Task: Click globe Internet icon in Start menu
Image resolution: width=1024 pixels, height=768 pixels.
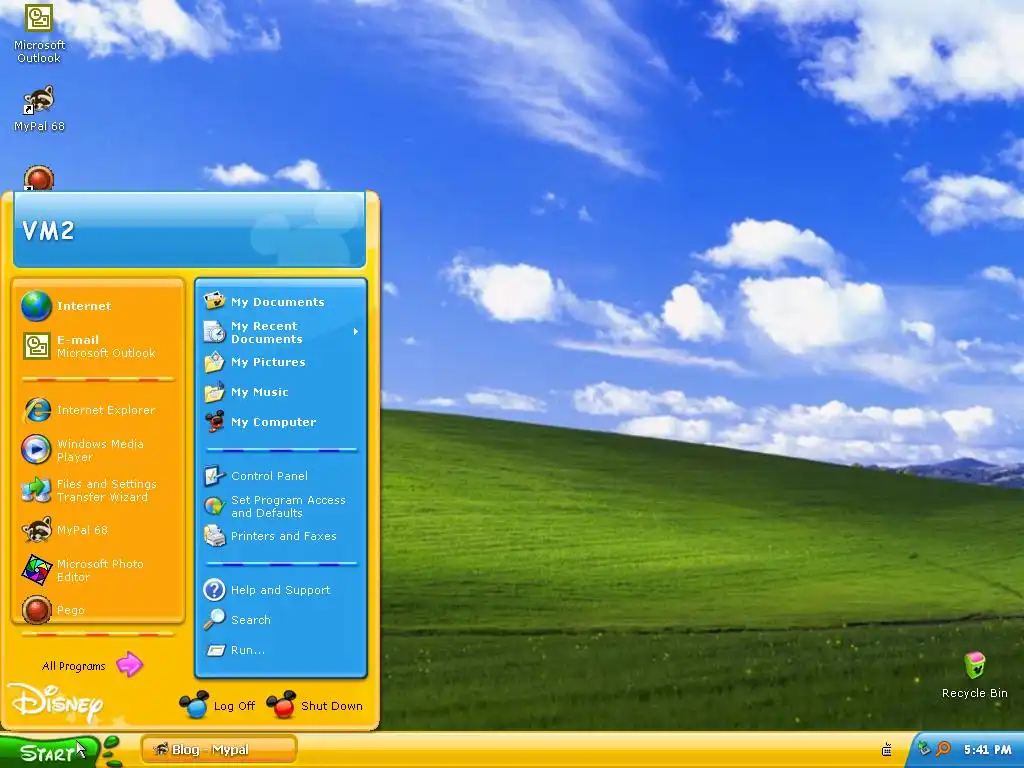Action: (36, 306)
